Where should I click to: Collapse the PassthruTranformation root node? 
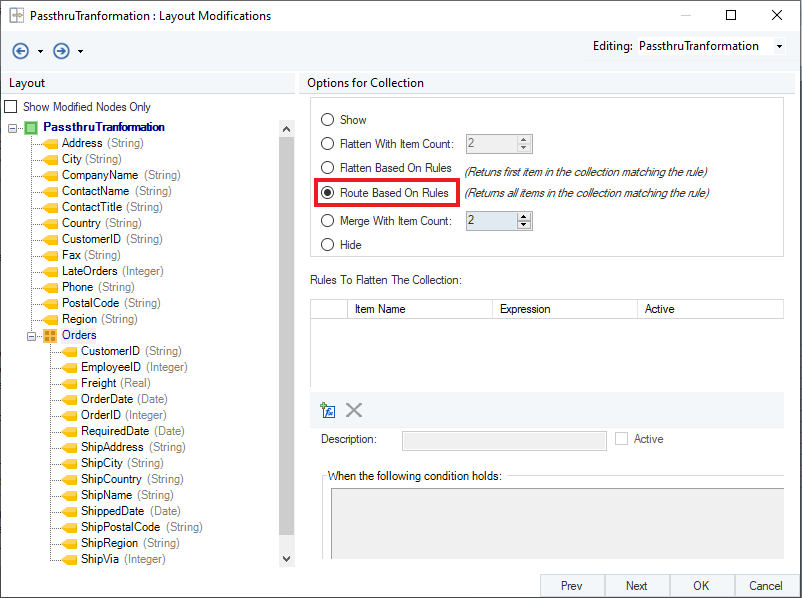click(12, 127)
